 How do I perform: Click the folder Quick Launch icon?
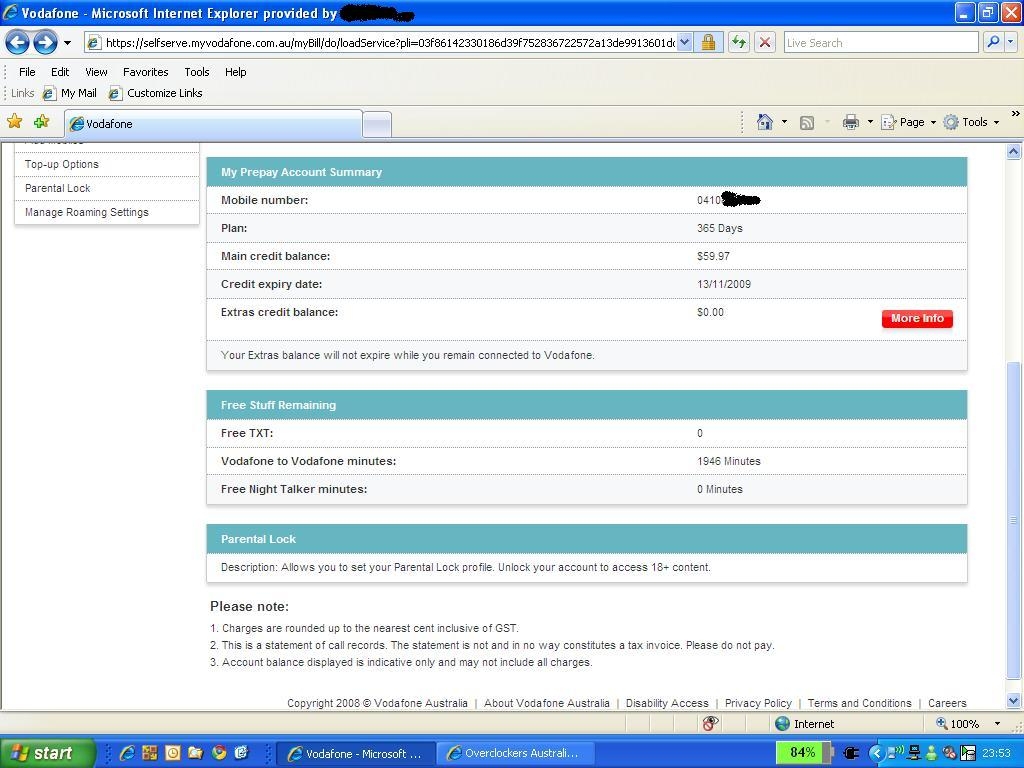(x=195, y=753)
